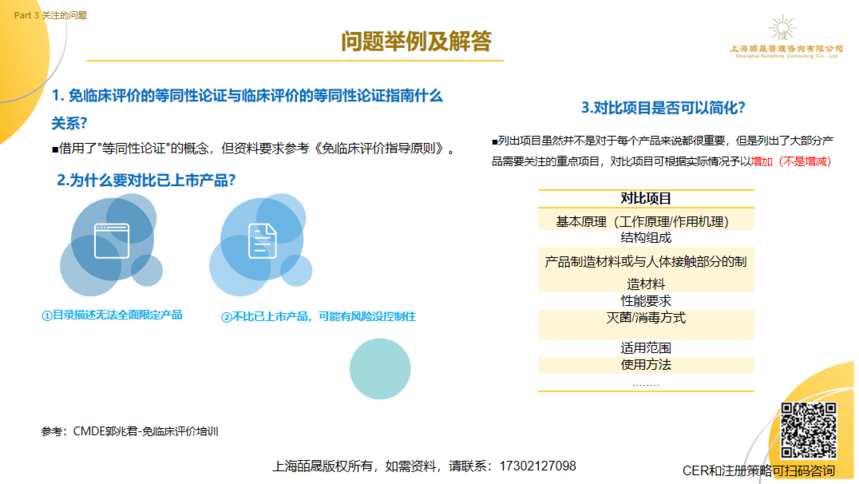This screenshot has height=484, width=859.
Task: Click the teal circle shape
Action: tap(380, 368)
